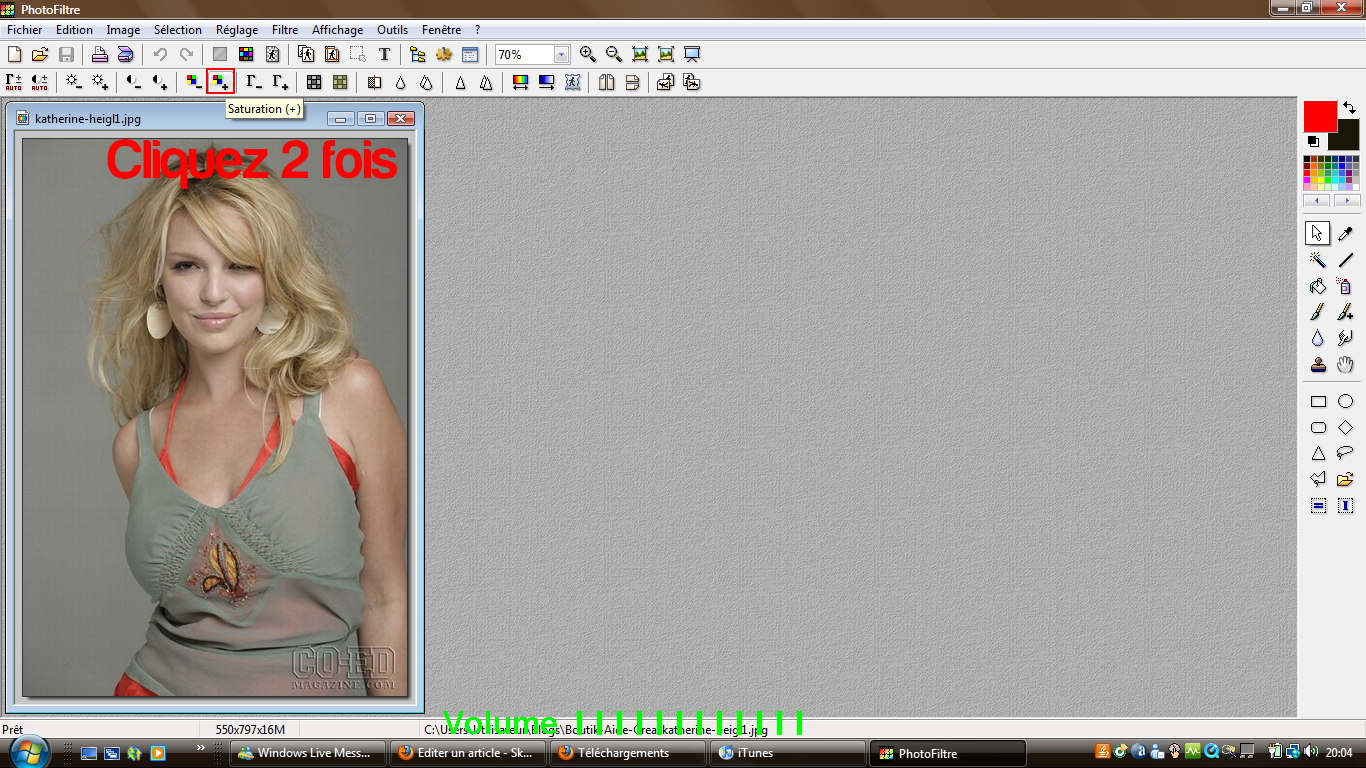This screenshot has height=768, width=1366.
Task: Select the Spray tool
Action: click(1345, 286)
